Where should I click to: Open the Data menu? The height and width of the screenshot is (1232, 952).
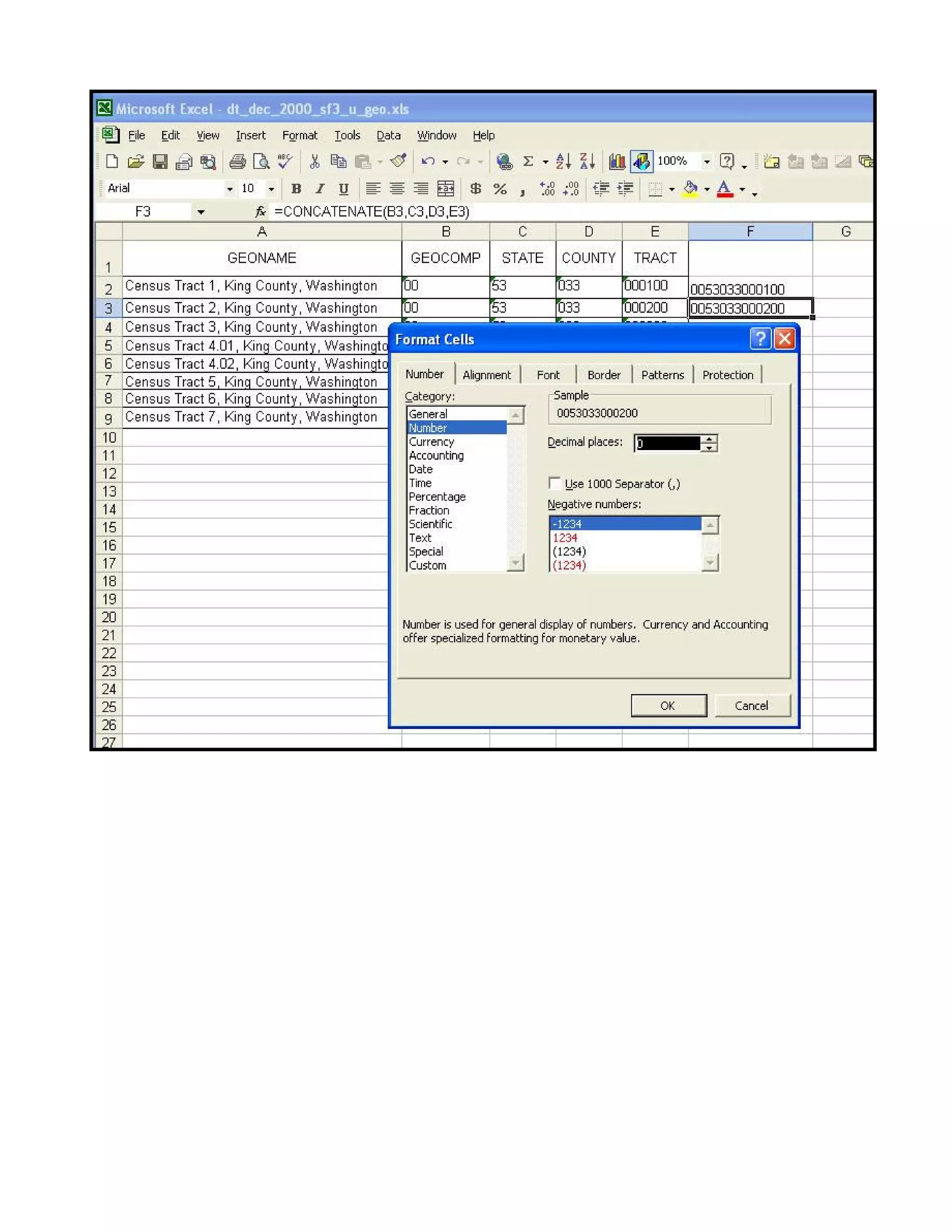coord(389,135)
